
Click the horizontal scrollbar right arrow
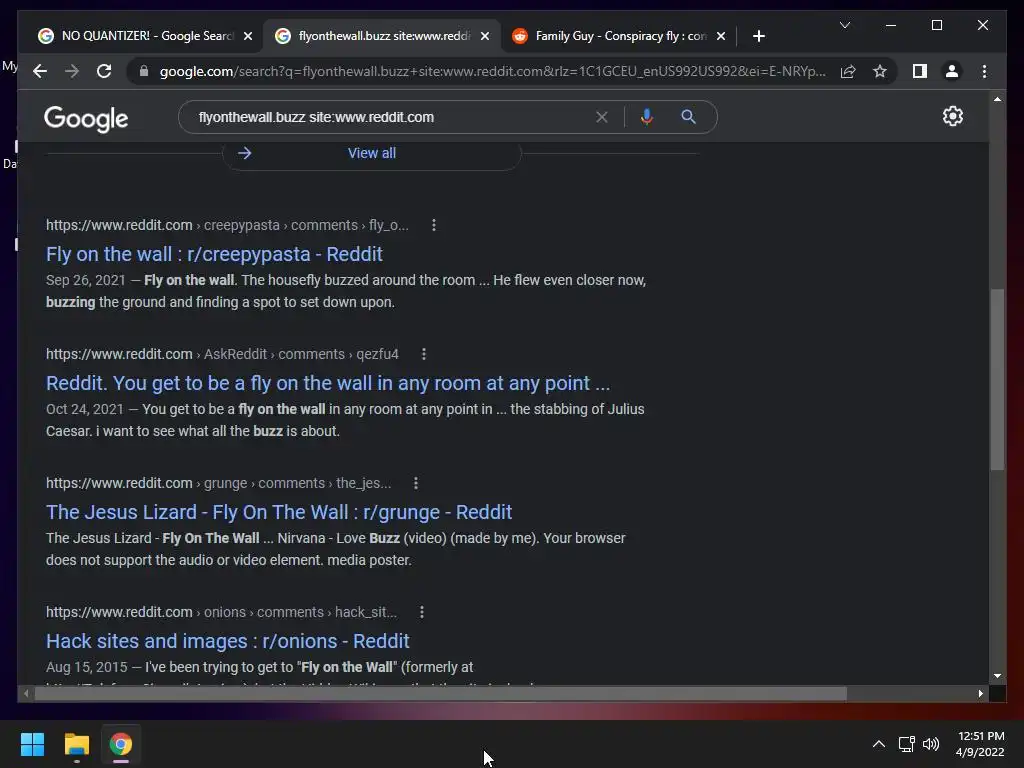980,694
